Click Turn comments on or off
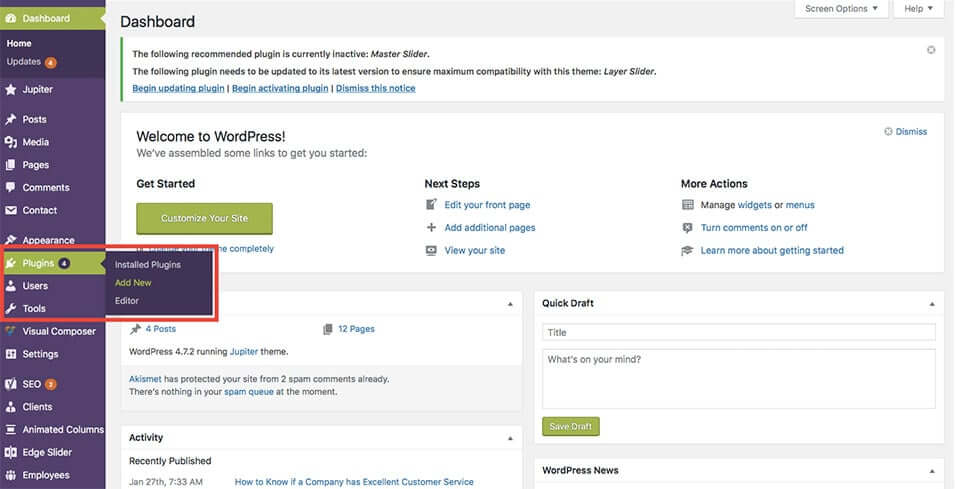Image resolution: width=955 pixels, height=489 pixels. 754,227
